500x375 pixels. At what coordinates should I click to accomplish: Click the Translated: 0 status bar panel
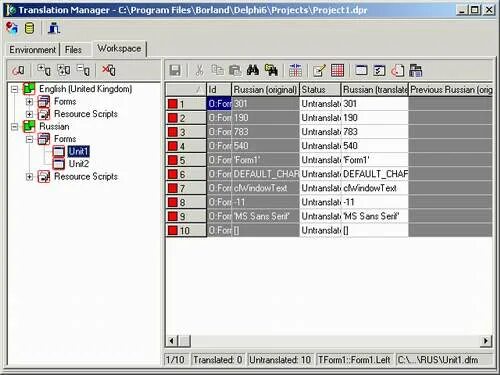coord(218,360)
